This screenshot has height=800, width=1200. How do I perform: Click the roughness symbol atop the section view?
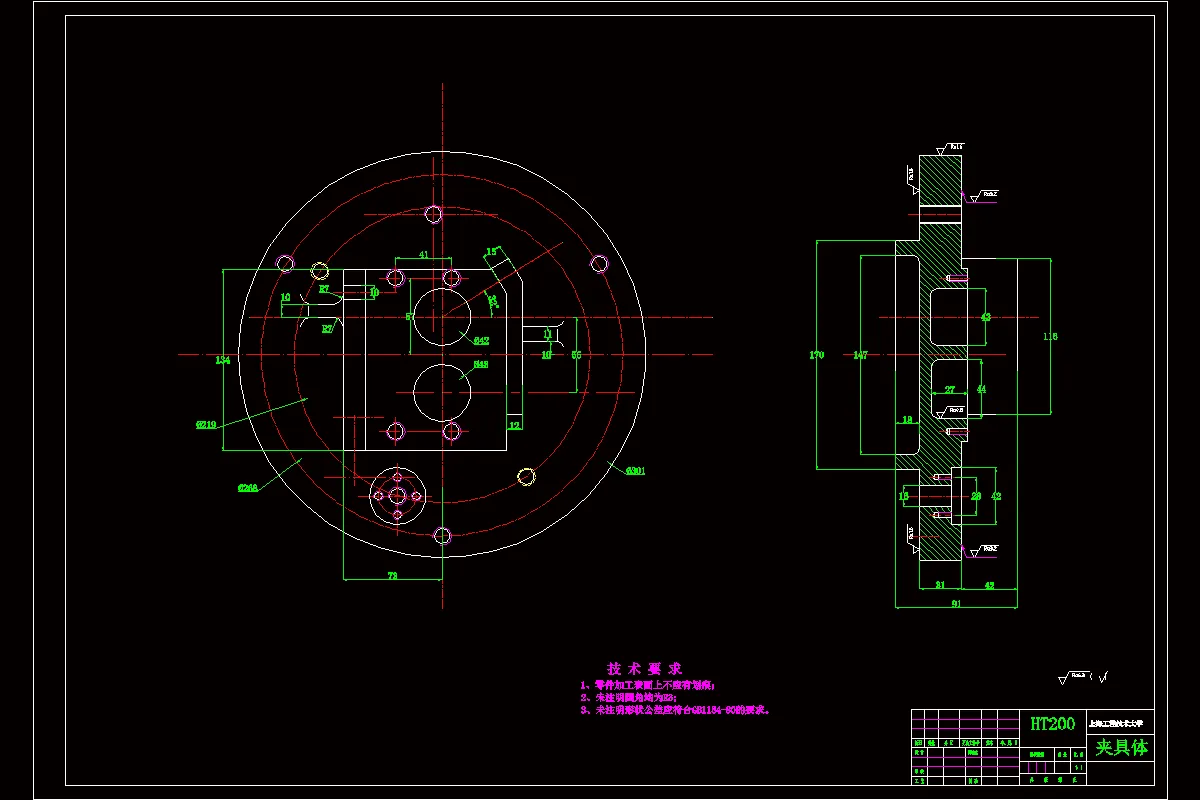click(949, 148)
